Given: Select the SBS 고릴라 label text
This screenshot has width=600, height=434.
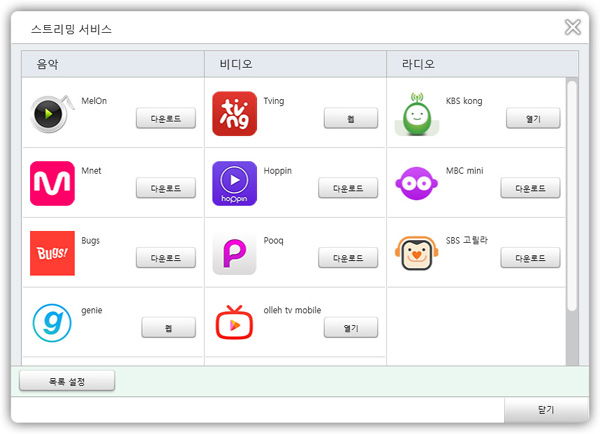Looking at the screenshot, I should (x=467, y=240).
